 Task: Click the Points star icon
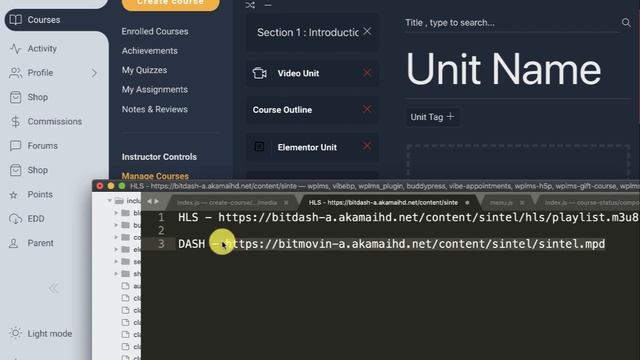pyautogui.click(x=14, y=195)
